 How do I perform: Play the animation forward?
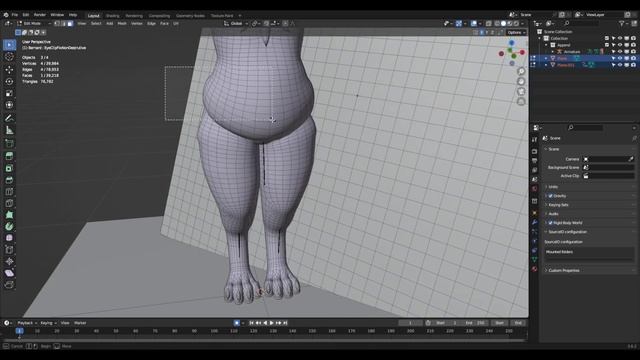click(x=272, y=323)
